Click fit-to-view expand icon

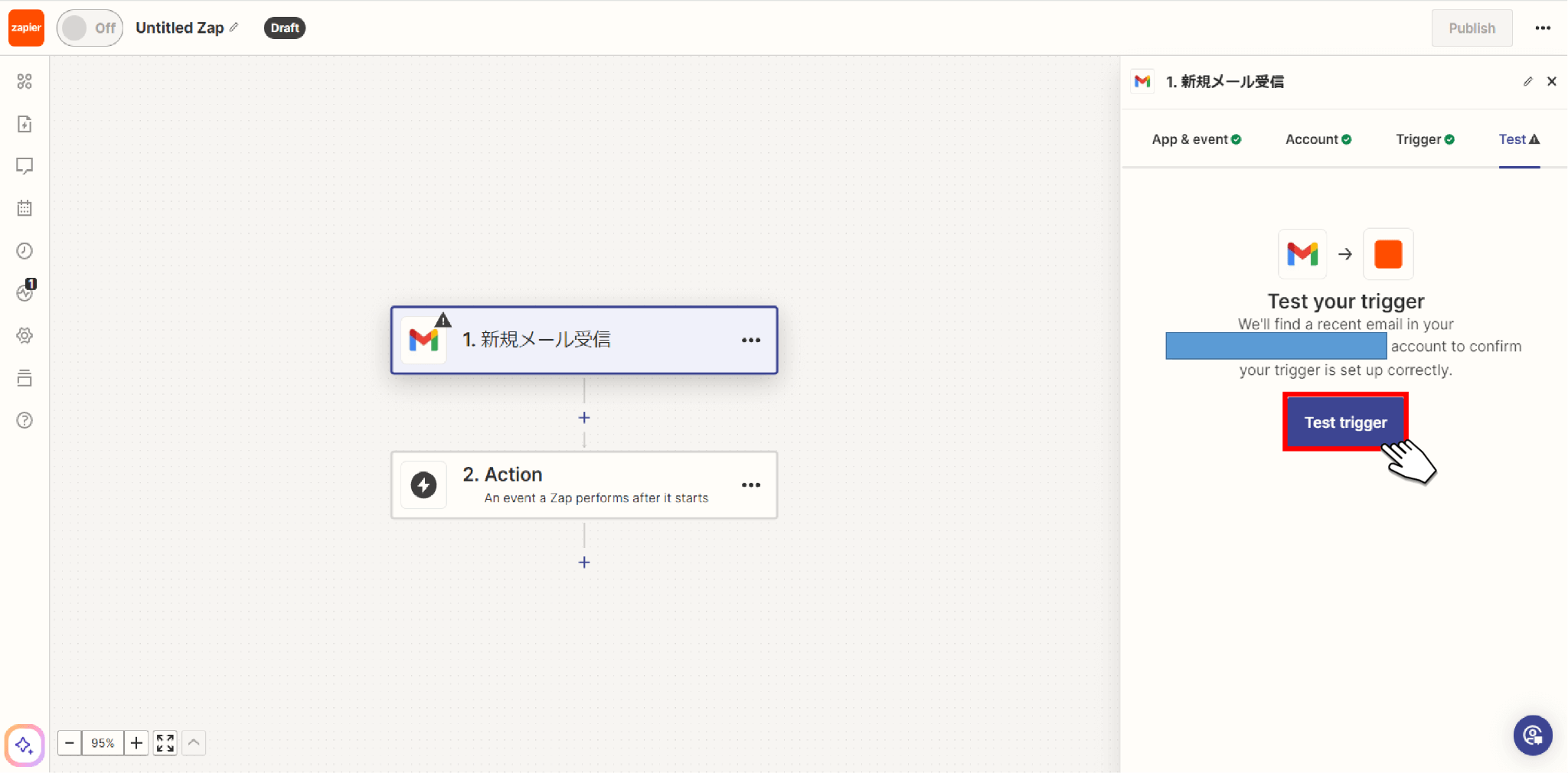pos(165,742)
